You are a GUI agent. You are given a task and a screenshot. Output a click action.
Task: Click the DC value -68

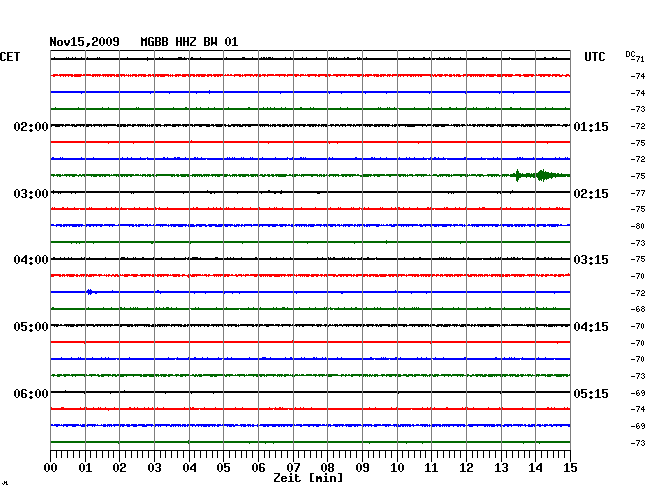[638, 309]
